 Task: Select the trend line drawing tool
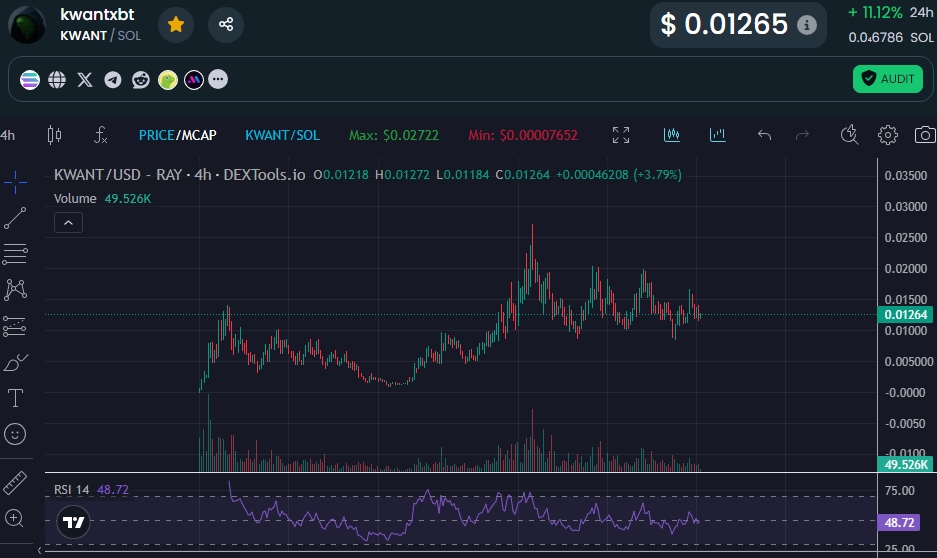(15, 218)
